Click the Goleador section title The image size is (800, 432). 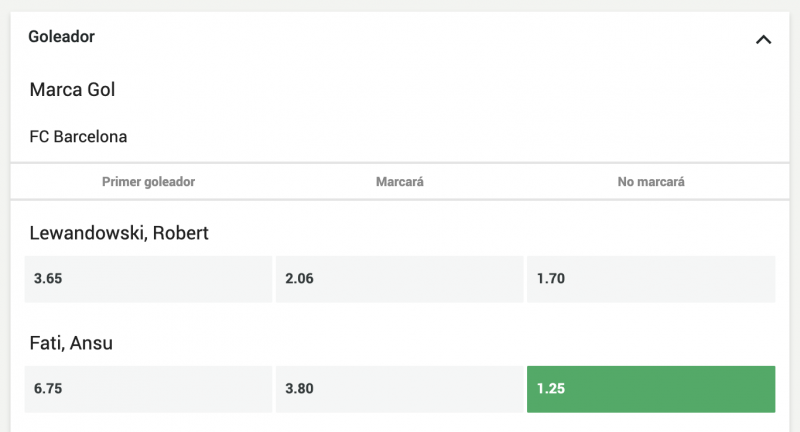pyautogui.click(x=62, y=37)
